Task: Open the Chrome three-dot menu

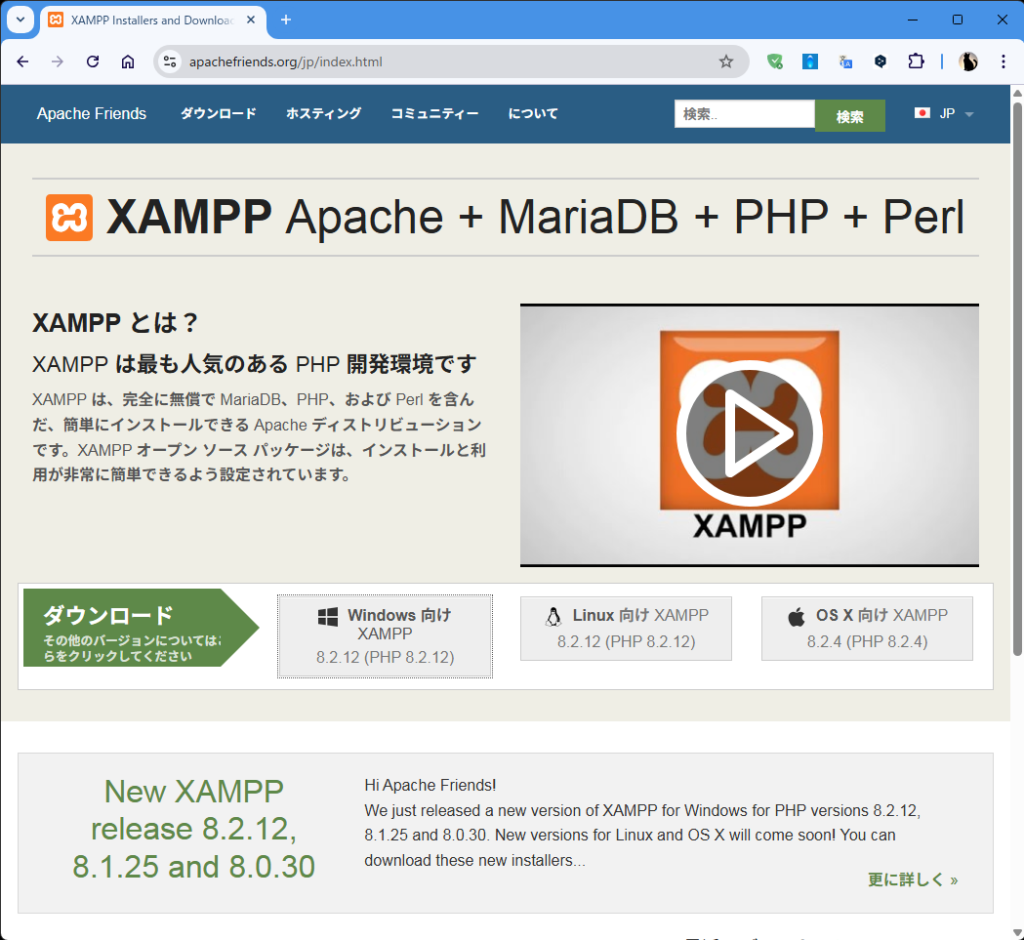Action: click(x=1003, y=62)
